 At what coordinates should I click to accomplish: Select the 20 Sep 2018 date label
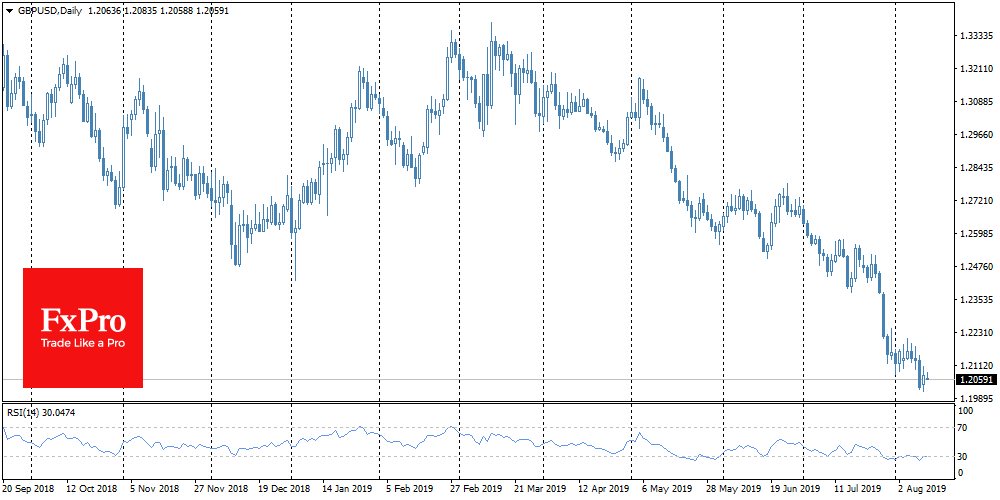pyautogui.click(x=29, y=491)
